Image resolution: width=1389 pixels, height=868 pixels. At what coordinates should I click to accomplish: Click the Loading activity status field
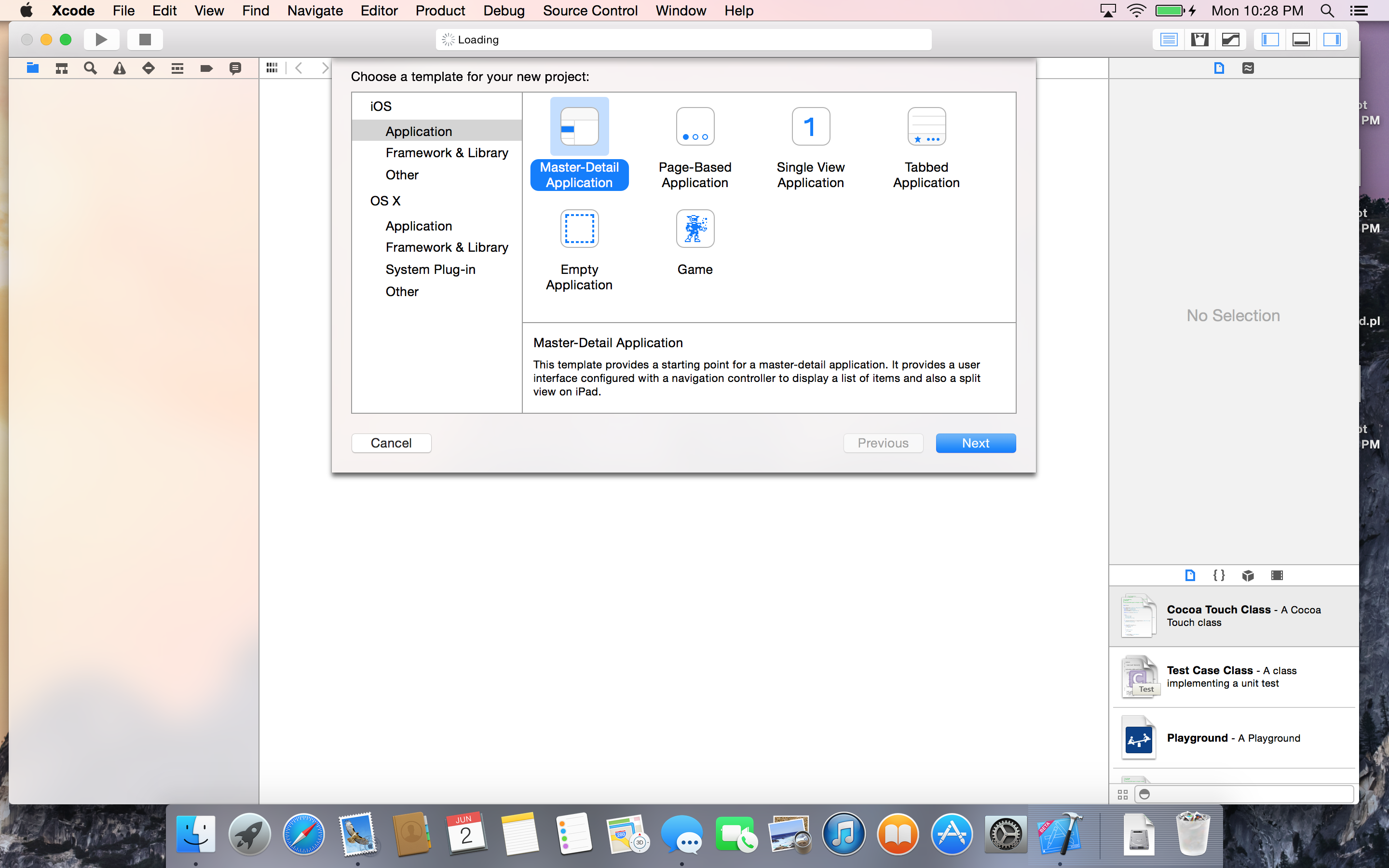(683, 40)
